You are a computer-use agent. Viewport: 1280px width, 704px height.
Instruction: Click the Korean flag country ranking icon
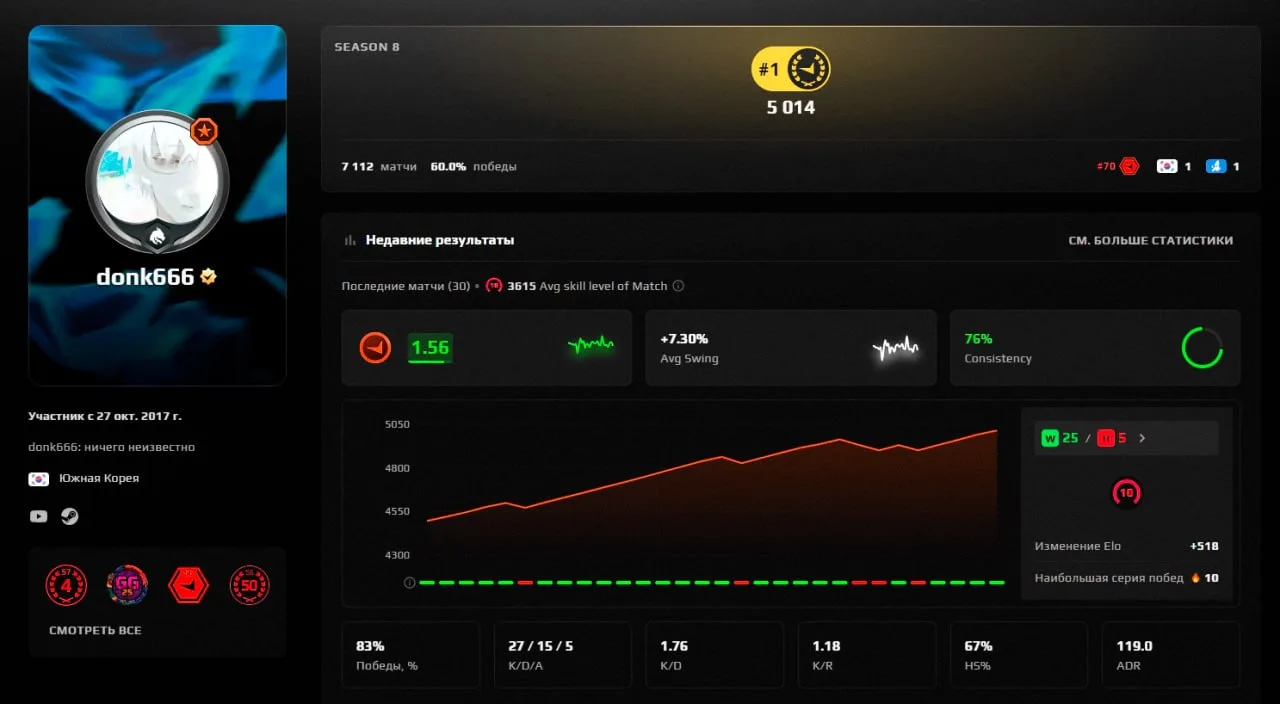(x=1167, y=166)
